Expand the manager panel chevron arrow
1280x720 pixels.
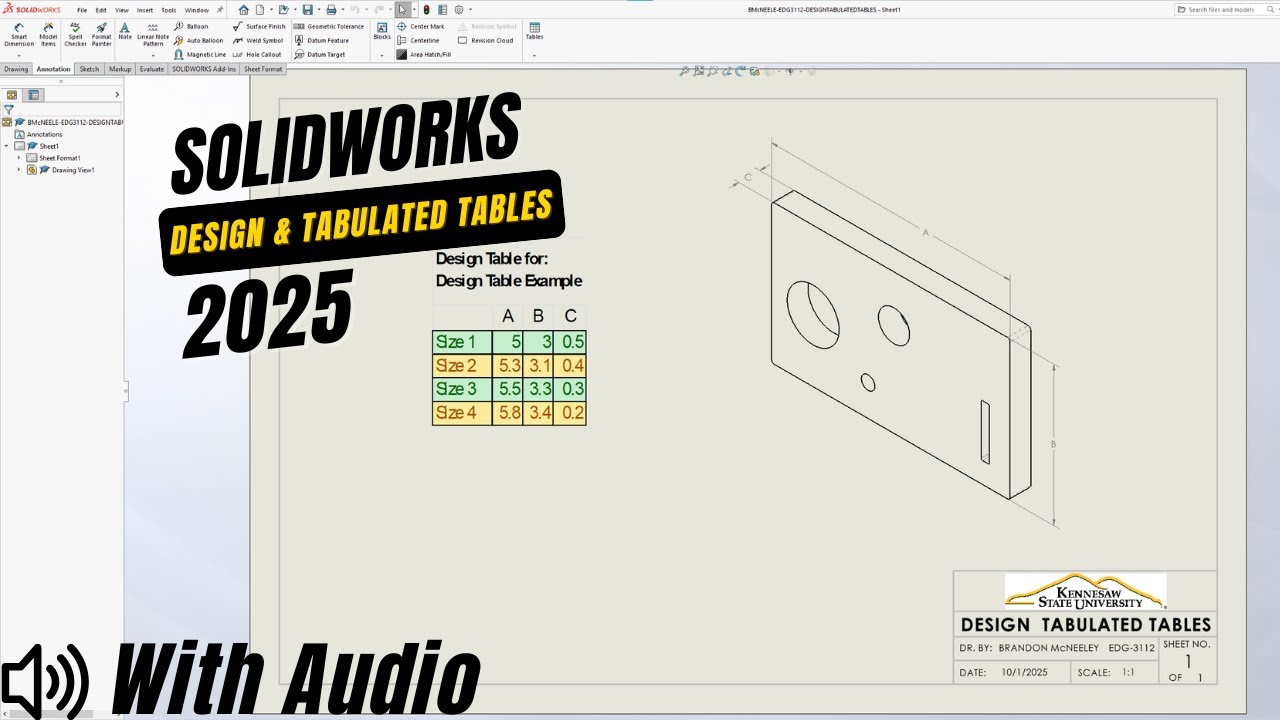tap(117, 95)
